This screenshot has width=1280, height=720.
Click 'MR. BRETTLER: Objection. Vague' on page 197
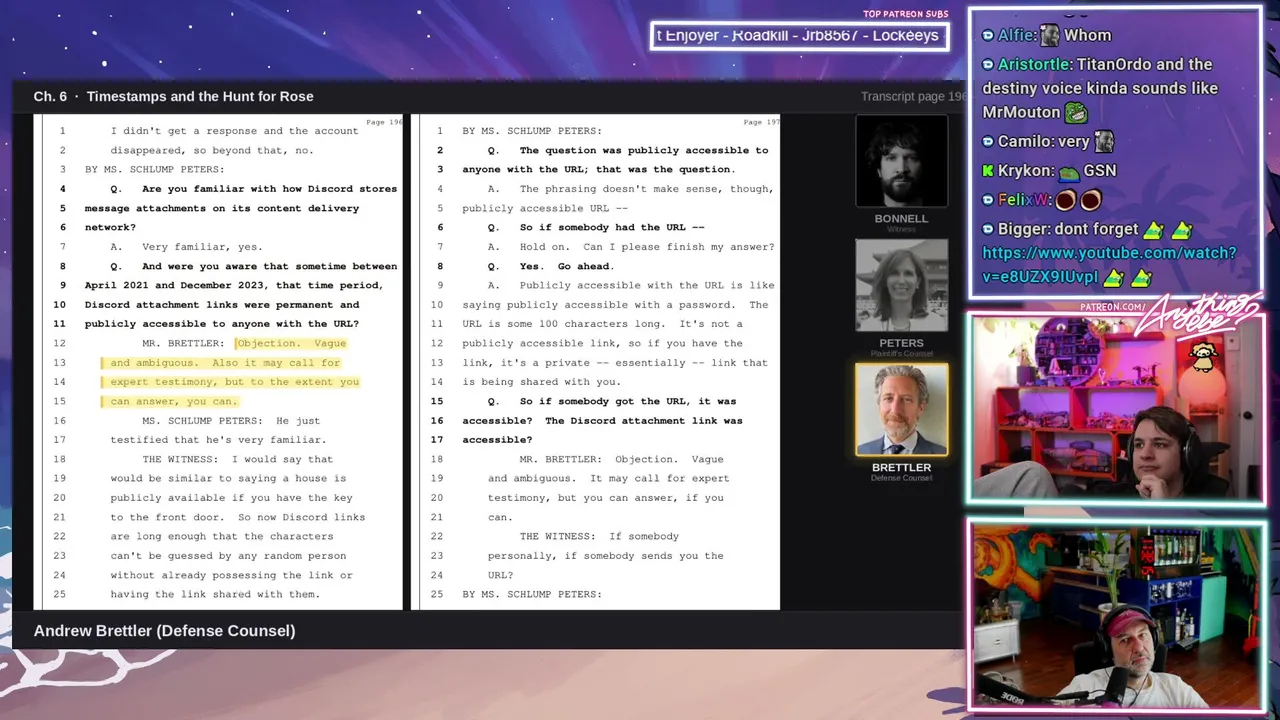pyautogui.click(x=621, y=459)
